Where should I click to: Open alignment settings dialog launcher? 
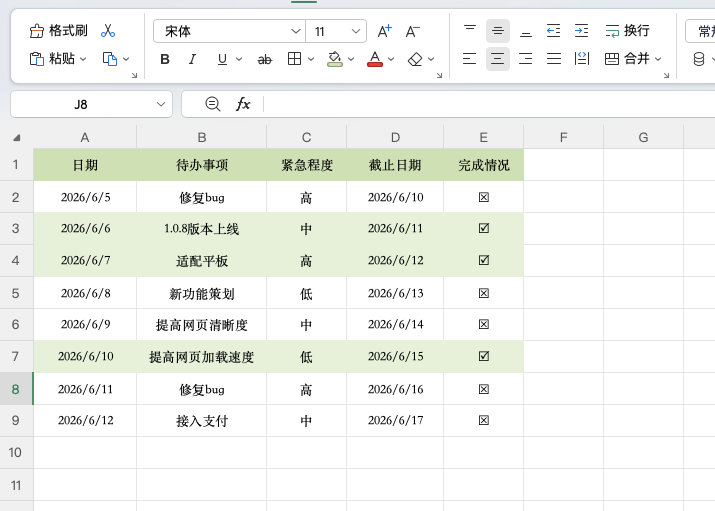[x=666, y=75]
